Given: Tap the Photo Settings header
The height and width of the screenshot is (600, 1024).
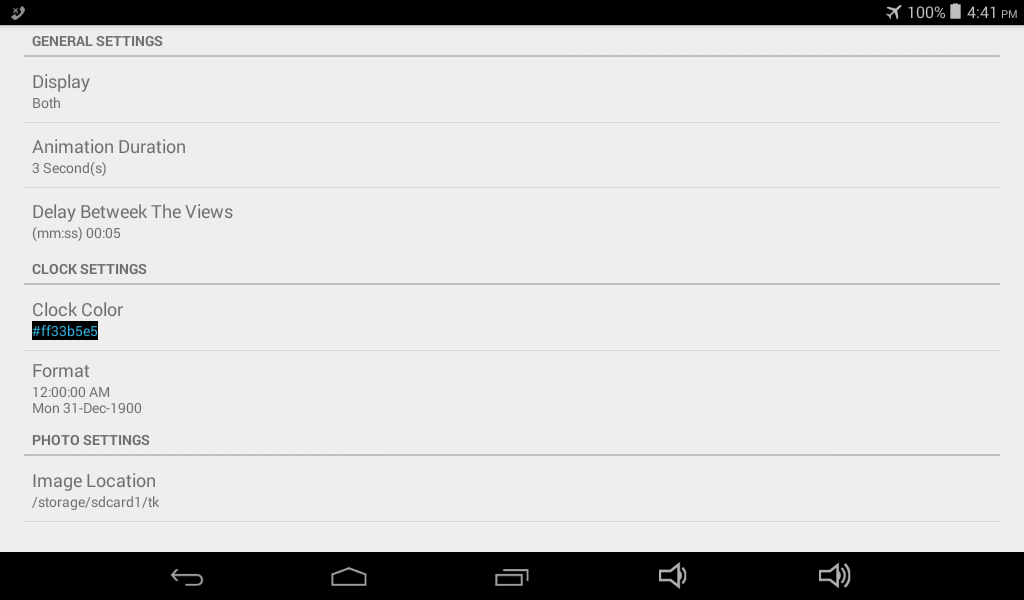Looking at the screenshot, I should pyautogui.click(x=91, y=440).
